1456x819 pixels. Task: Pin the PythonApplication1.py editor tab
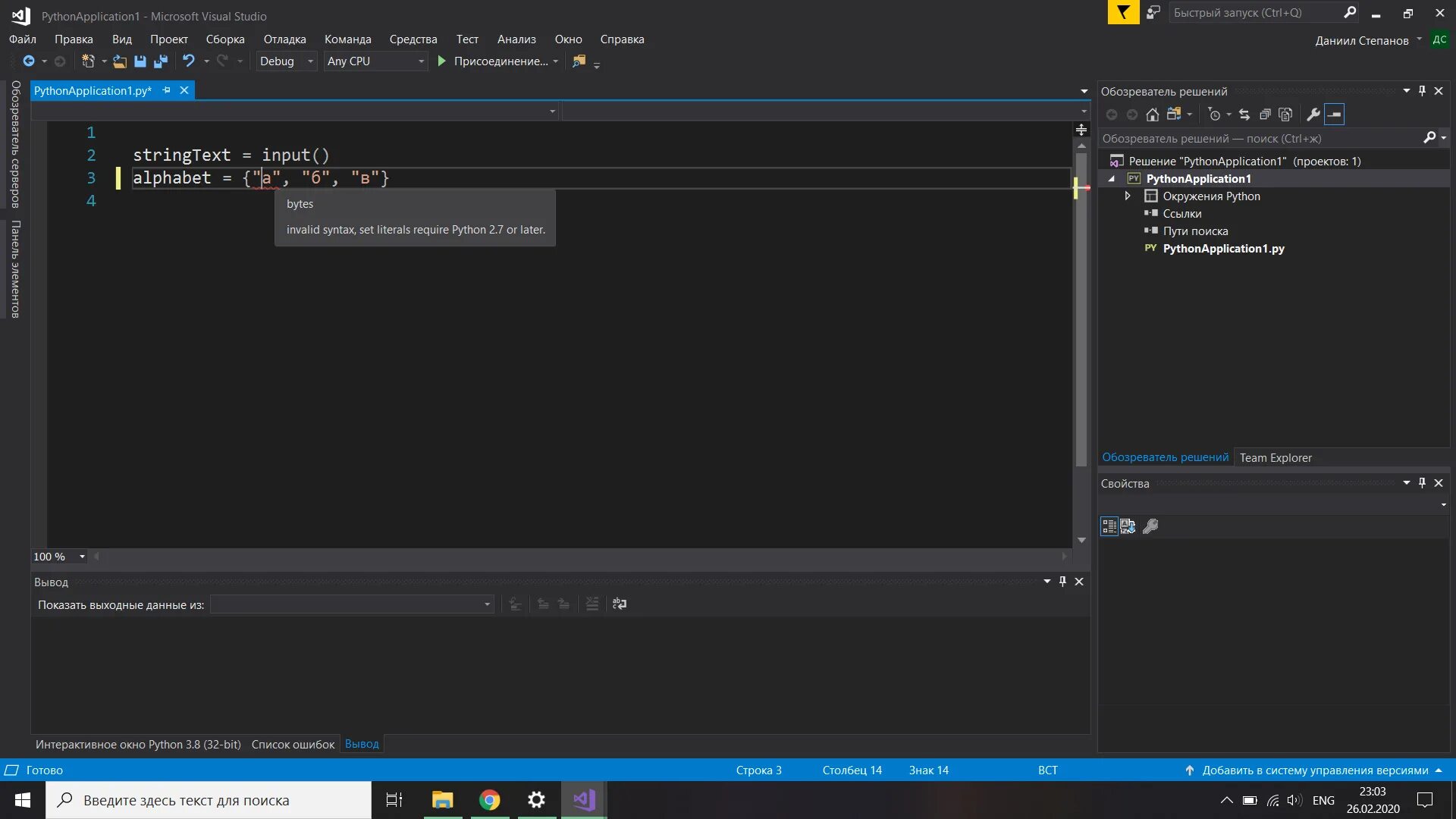coord(166,90)
